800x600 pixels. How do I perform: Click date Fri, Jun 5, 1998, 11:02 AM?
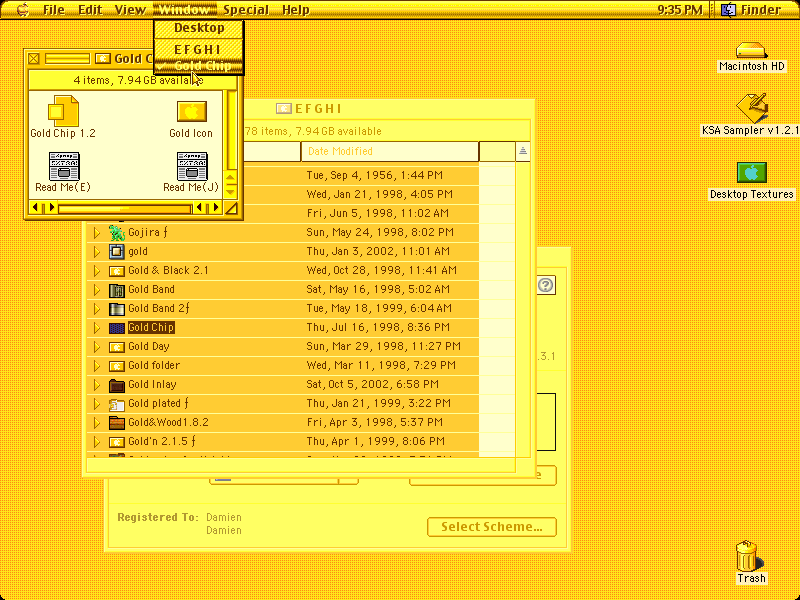(x=378, y=213)
